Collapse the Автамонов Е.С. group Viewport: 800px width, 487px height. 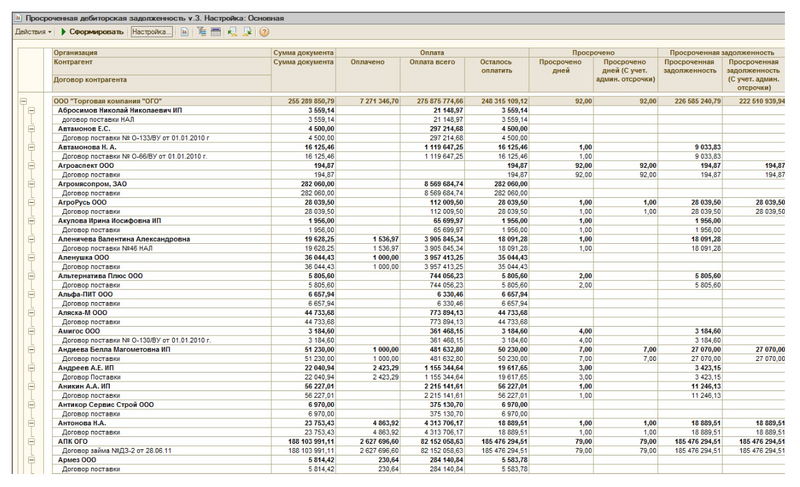tap(32, 129)
